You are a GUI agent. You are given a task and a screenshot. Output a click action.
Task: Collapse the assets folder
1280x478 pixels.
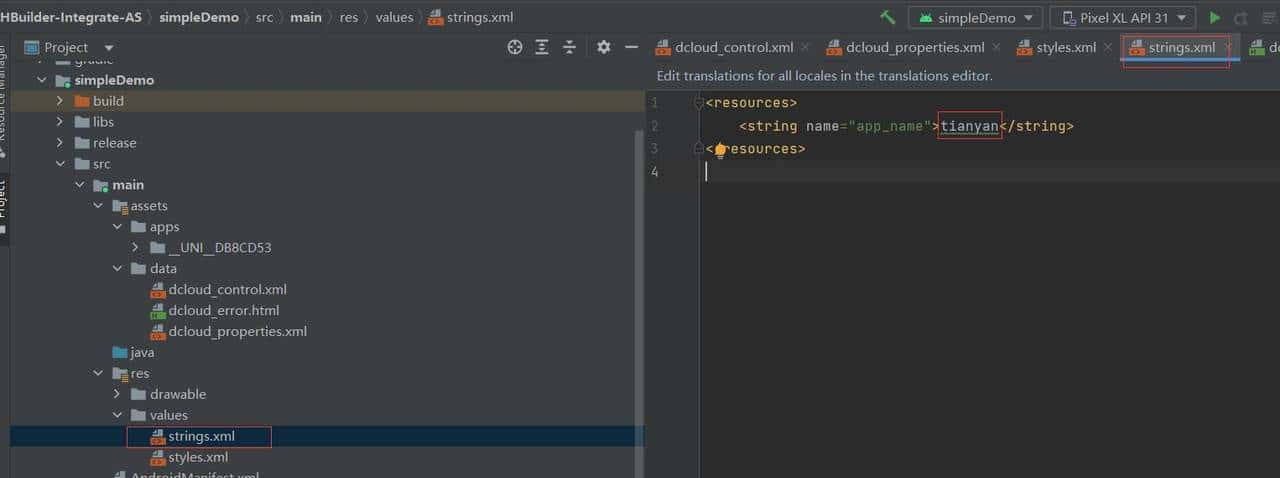(x=99, y=206)
